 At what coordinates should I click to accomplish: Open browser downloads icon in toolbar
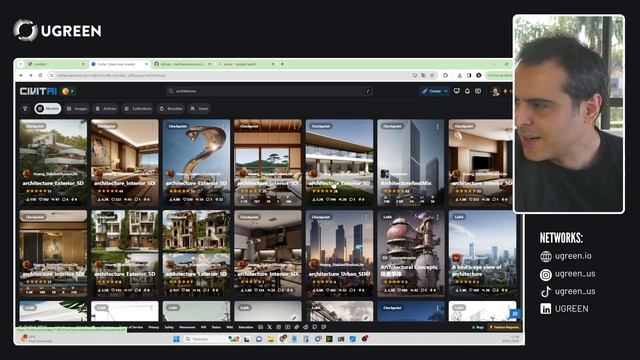[x=459, y=76]
